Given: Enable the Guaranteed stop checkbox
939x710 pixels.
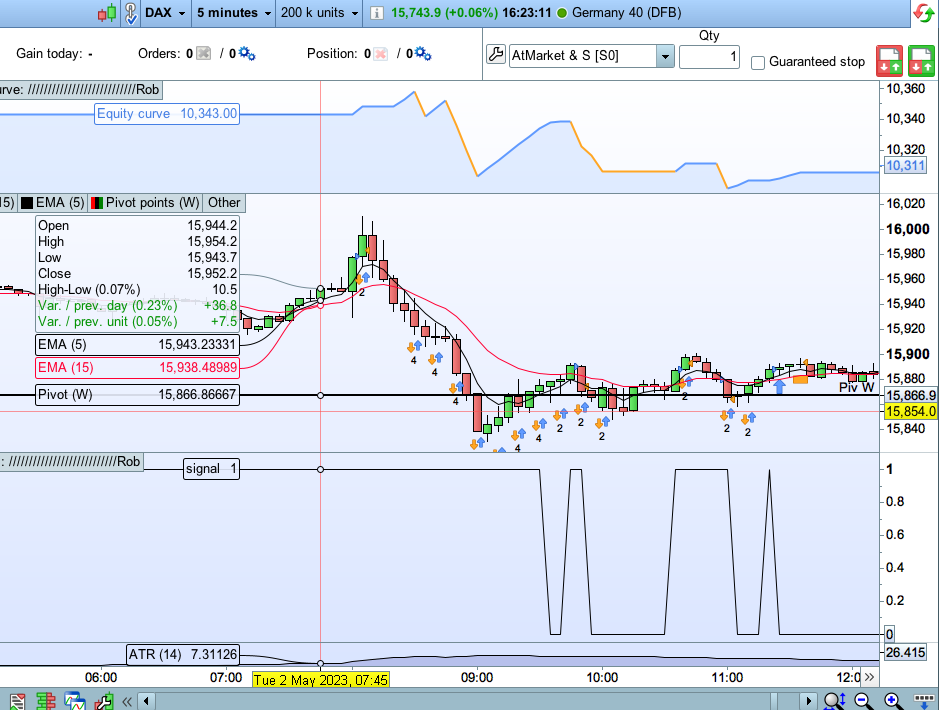Looking at the screenshot, I should 758,62.
